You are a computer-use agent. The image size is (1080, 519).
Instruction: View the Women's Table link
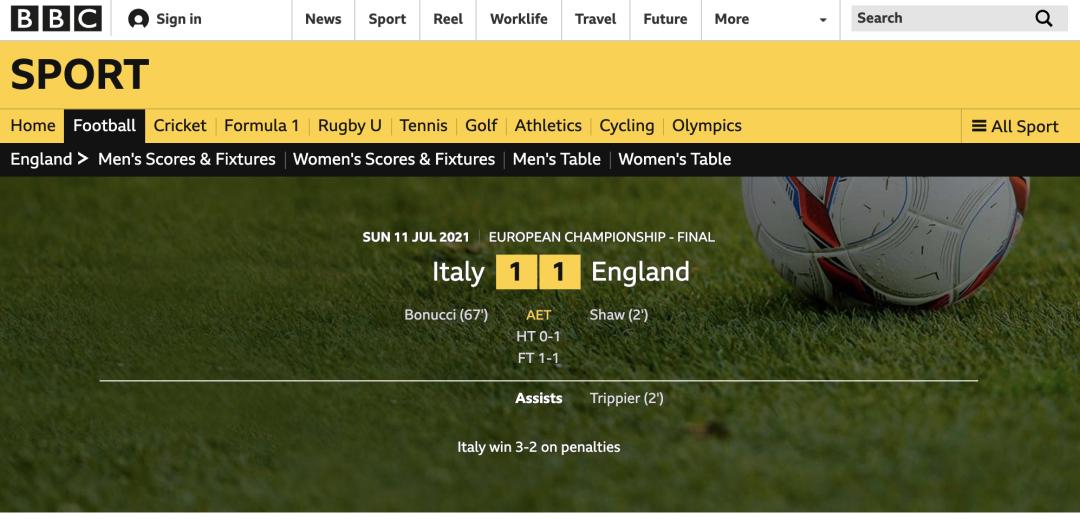(x=674, y=159)
